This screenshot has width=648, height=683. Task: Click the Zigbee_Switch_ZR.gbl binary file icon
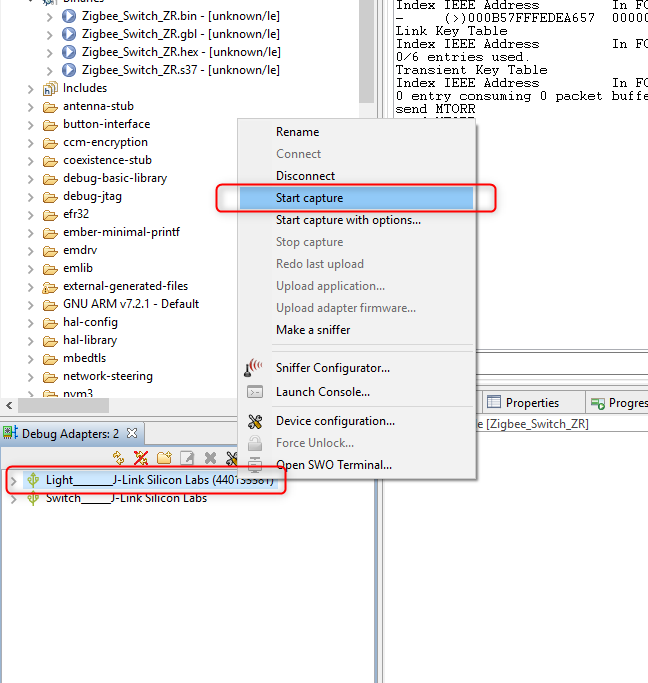[69, 34]
